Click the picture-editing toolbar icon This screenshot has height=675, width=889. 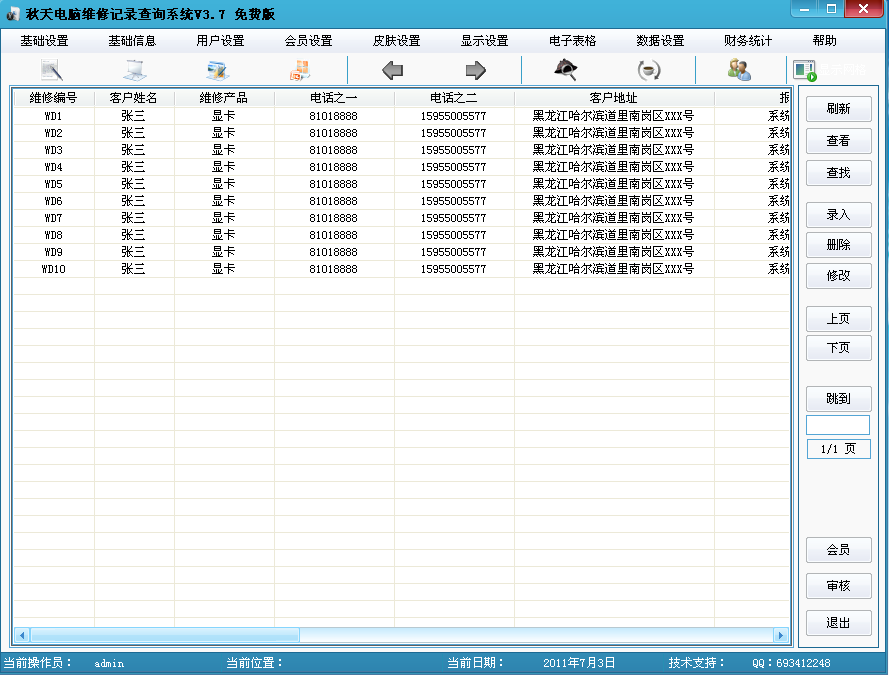(218, 70)
